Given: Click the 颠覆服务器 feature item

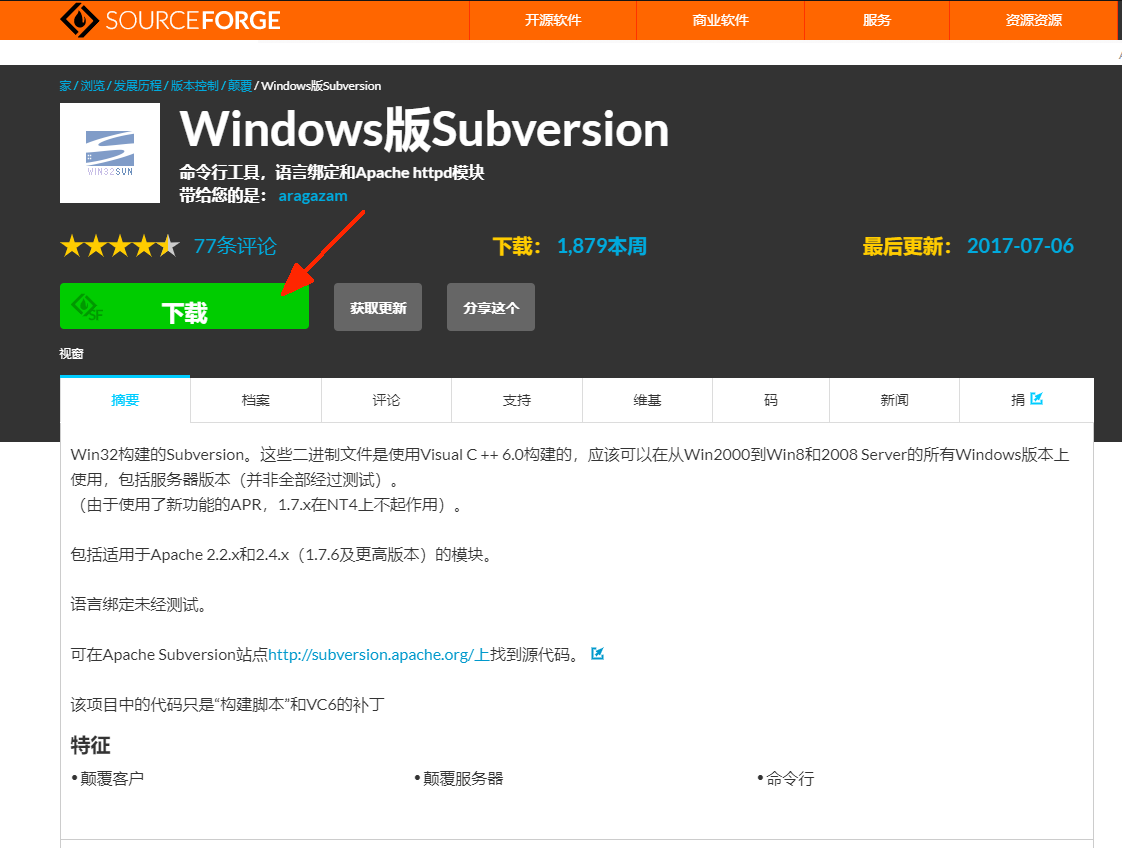Looking at the screenshot, I should [x=463, y=779].
